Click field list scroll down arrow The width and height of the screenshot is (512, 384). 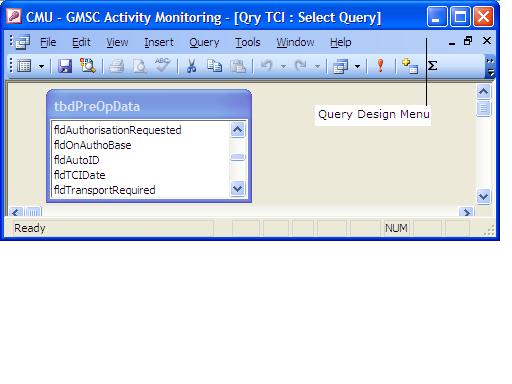(238, 189)
